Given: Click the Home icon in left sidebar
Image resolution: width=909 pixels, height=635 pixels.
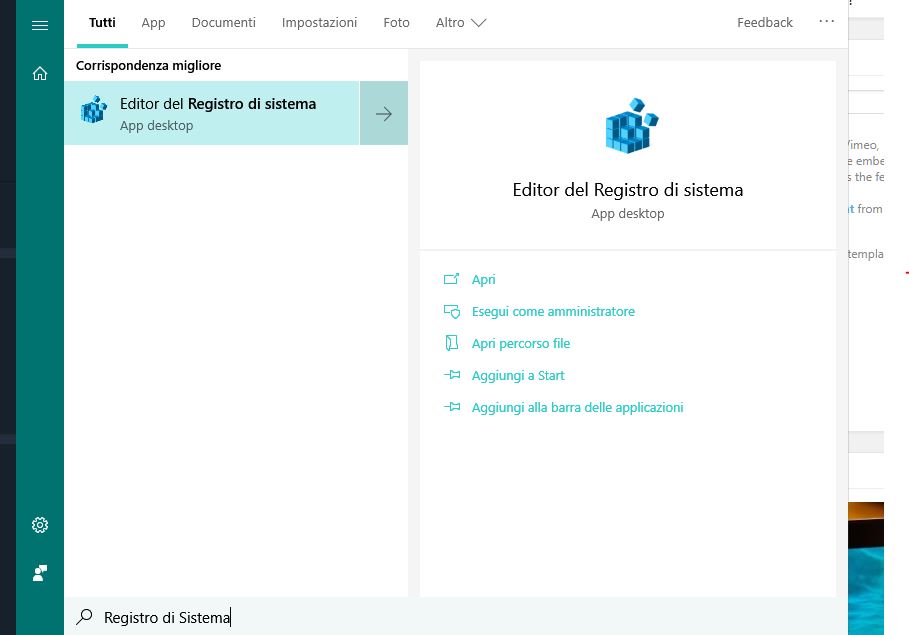Looking at the screenshot, I should 40,73.
